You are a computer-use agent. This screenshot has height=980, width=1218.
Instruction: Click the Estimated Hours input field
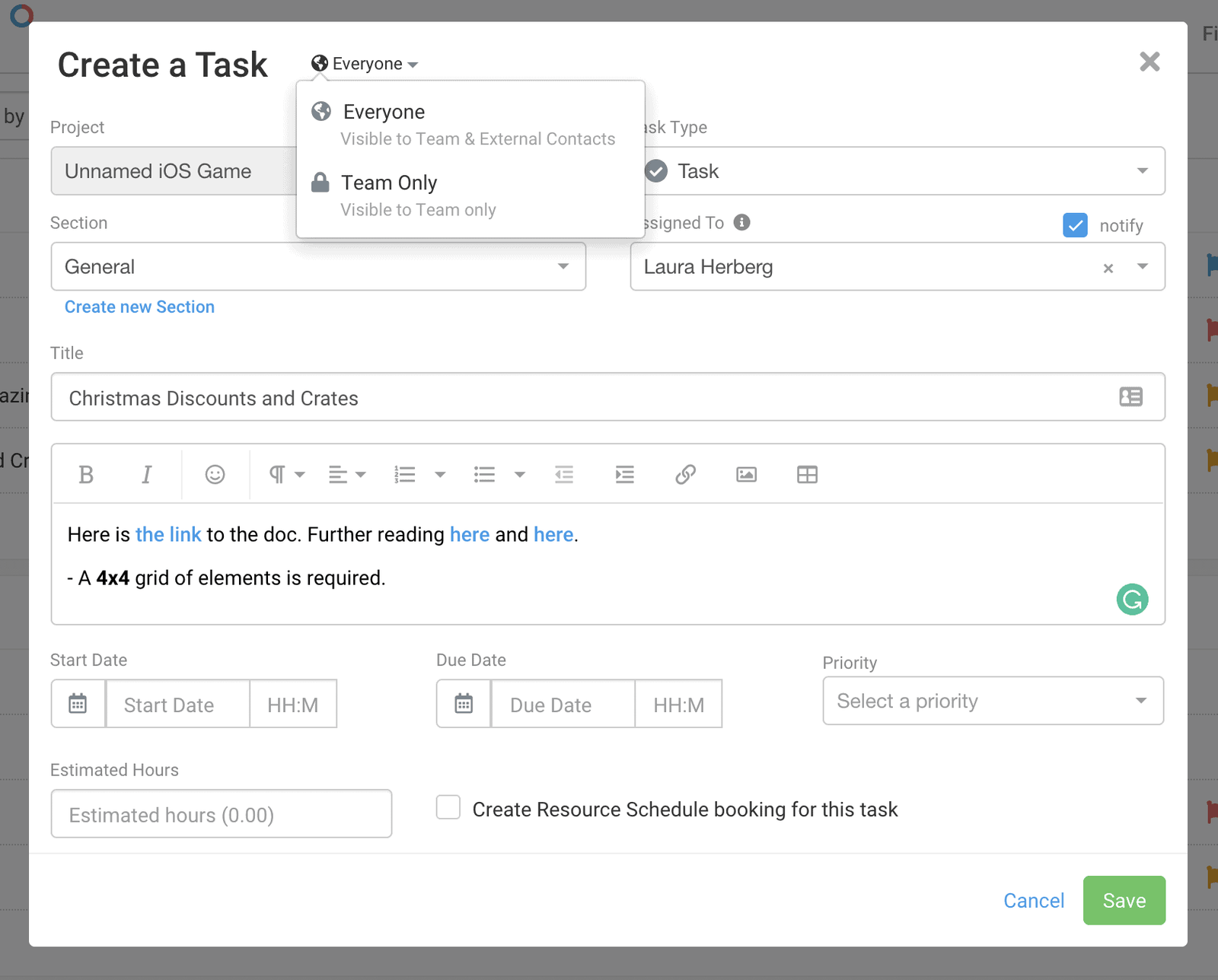click(x=221, y=814)
